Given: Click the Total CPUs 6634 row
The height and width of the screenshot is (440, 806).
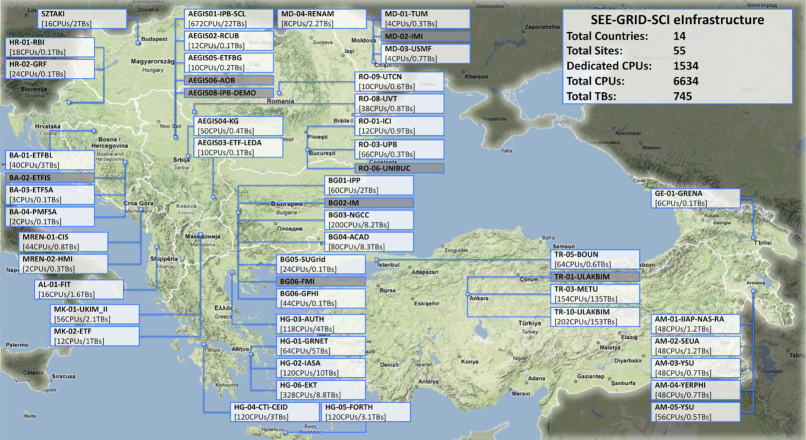Looking at the screenshot, I should tap(633, 81).
